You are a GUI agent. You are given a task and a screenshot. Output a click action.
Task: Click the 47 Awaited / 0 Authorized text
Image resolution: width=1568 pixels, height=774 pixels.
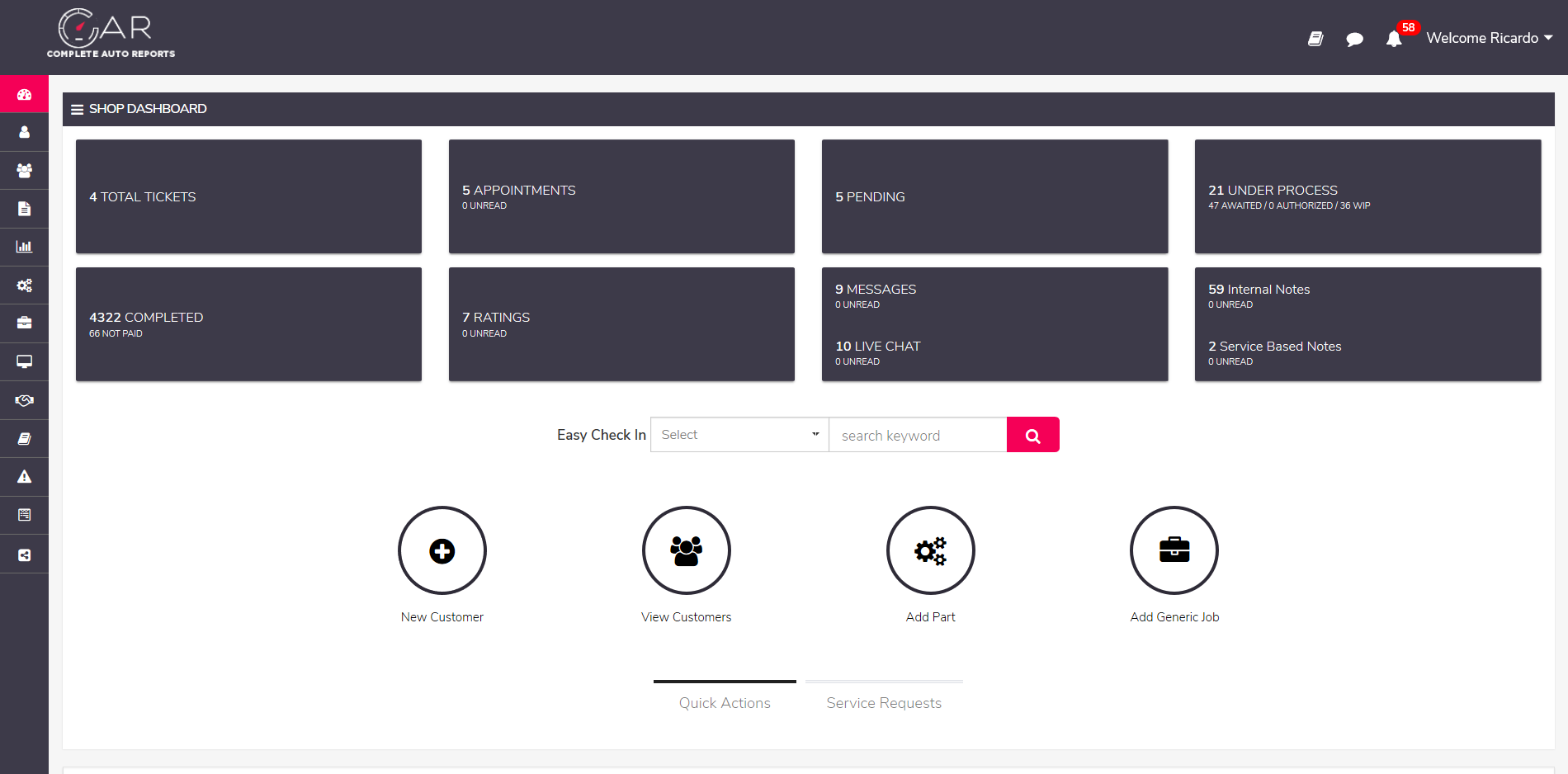[x=1289, y=205]
